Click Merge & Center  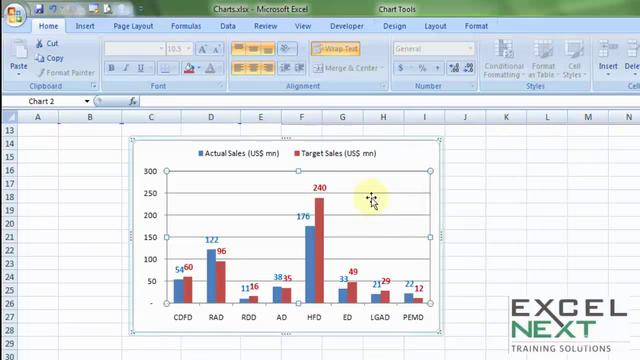pos(345,68)
